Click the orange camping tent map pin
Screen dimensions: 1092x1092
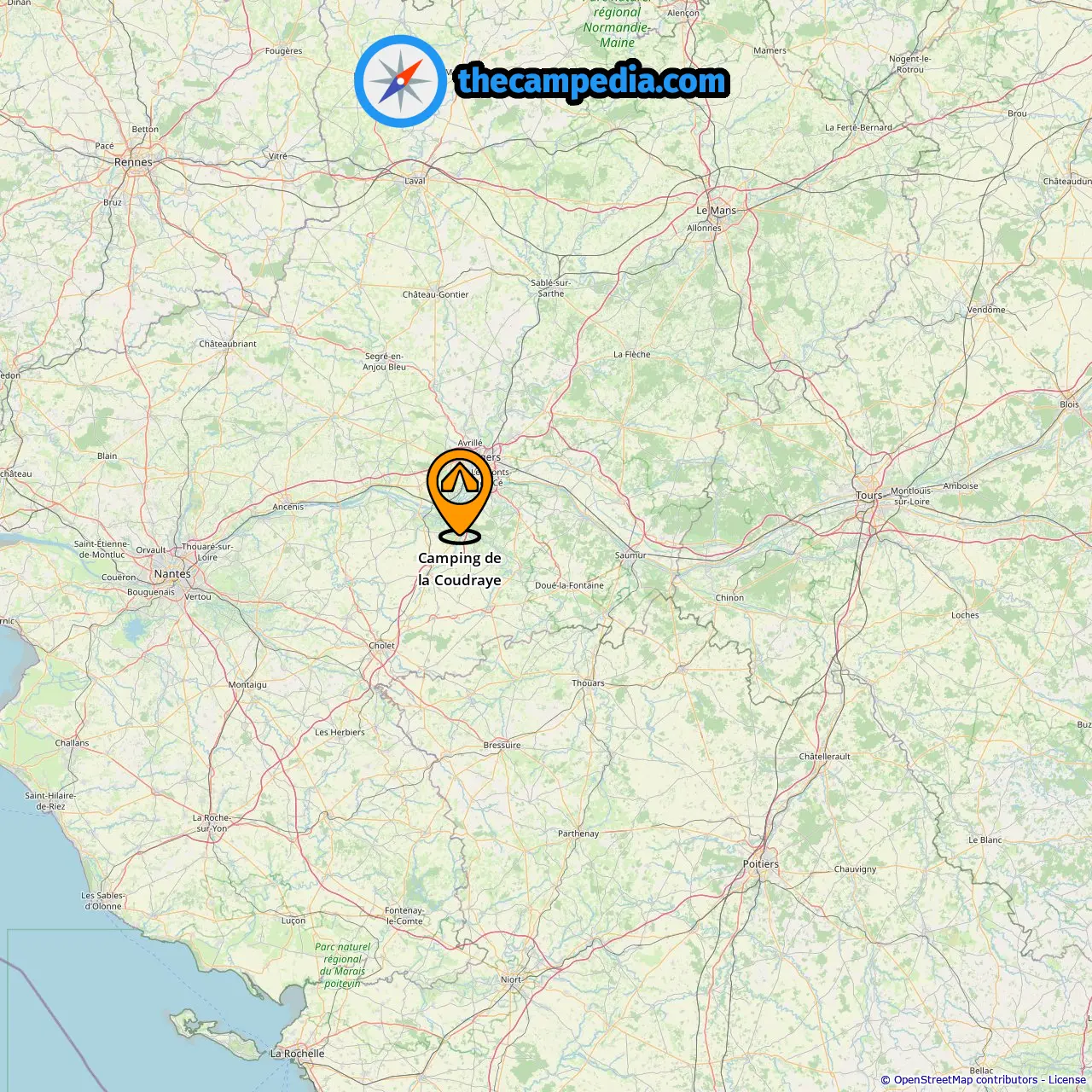(460, 497)
